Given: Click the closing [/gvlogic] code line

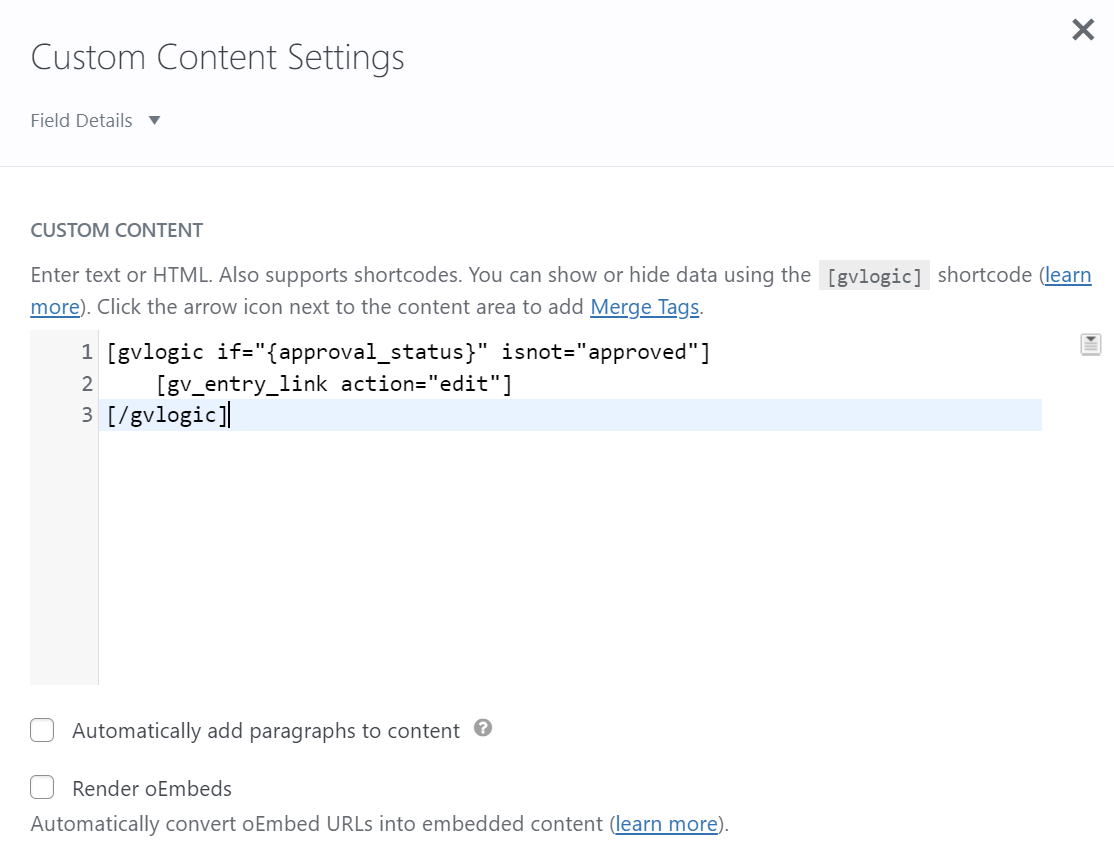Looking at the screenshot, I should point(168,415).
